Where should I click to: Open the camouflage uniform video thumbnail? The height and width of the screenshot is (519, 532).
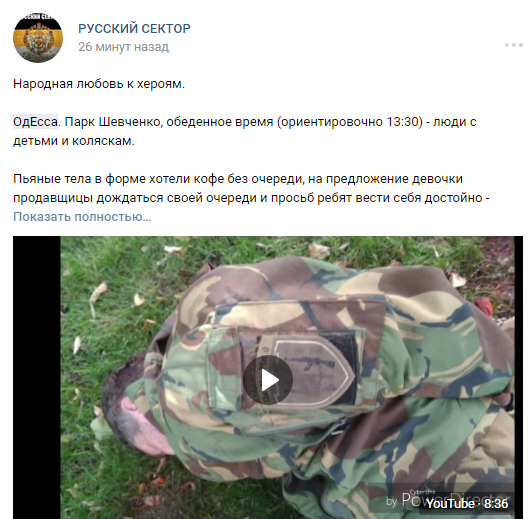click(x=268, y=378)
